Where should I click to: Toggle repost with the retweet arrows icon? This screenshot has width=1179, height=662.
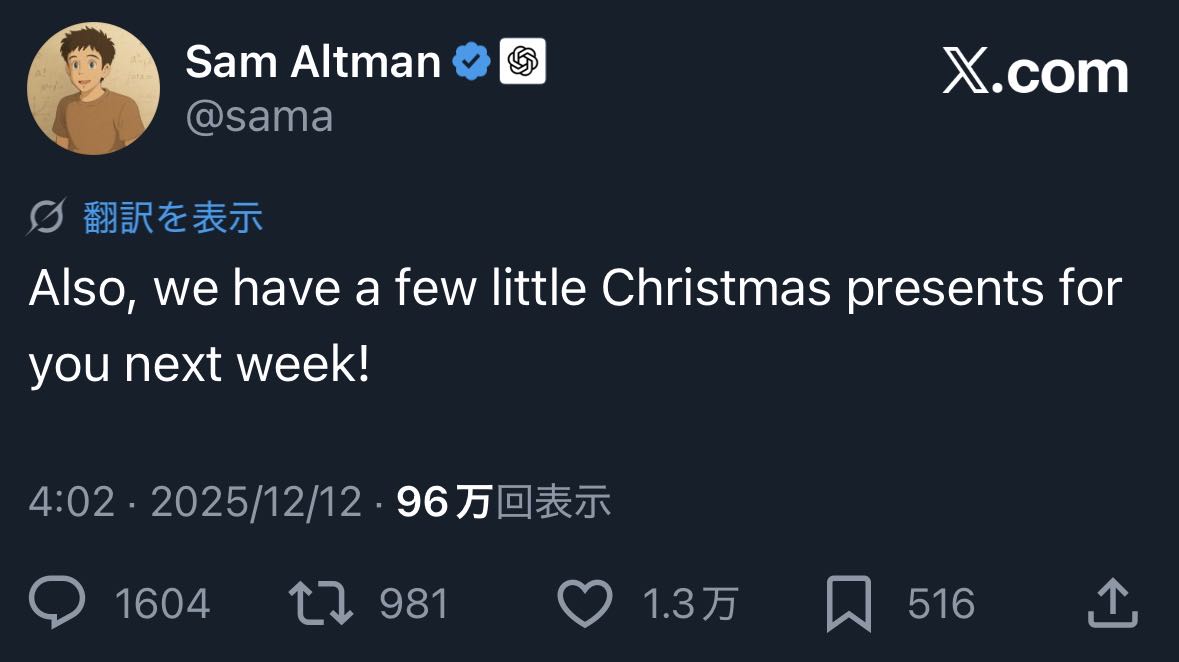(320, 603)
